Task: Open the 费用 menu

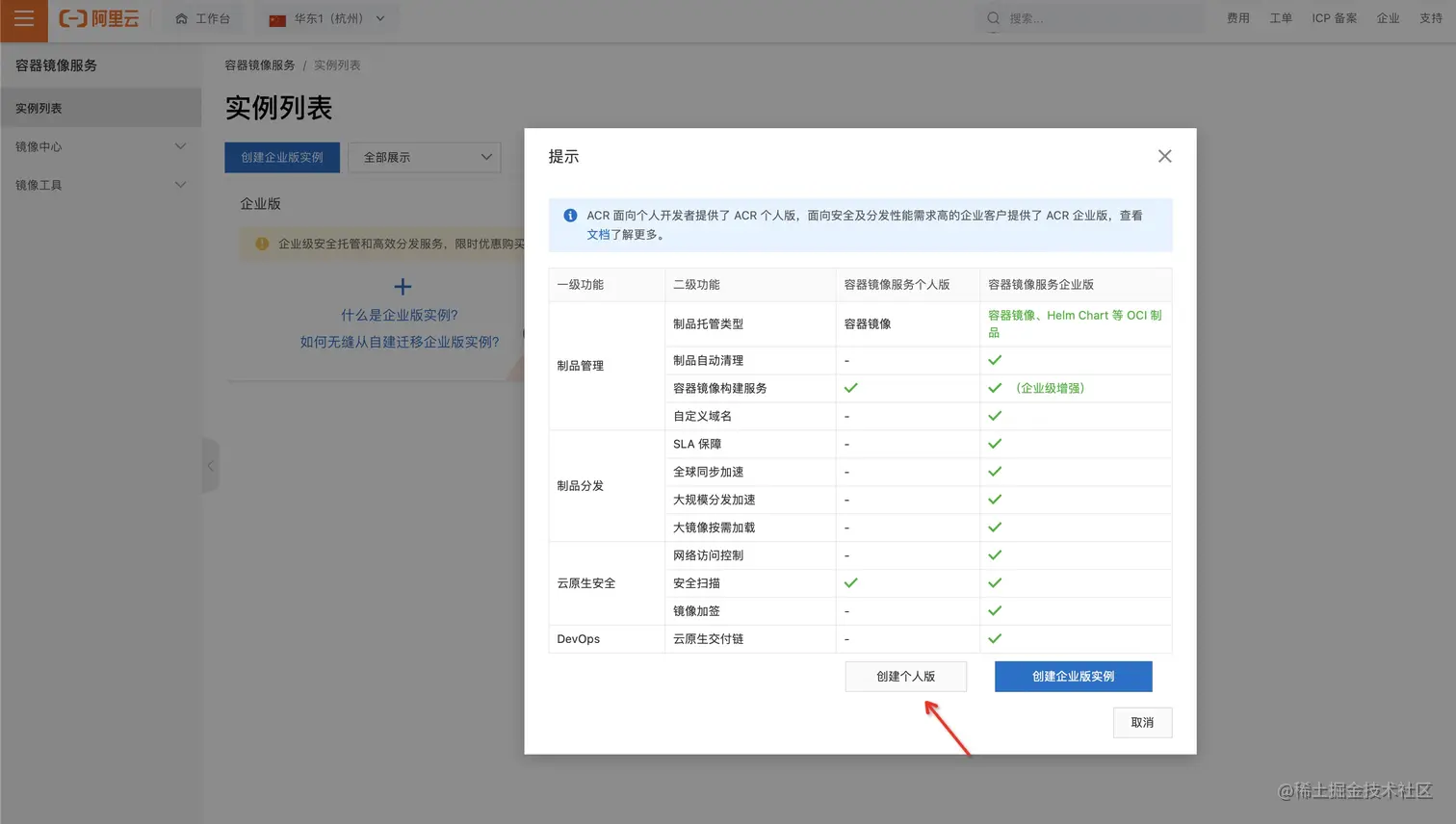Action: [1238, 18]
